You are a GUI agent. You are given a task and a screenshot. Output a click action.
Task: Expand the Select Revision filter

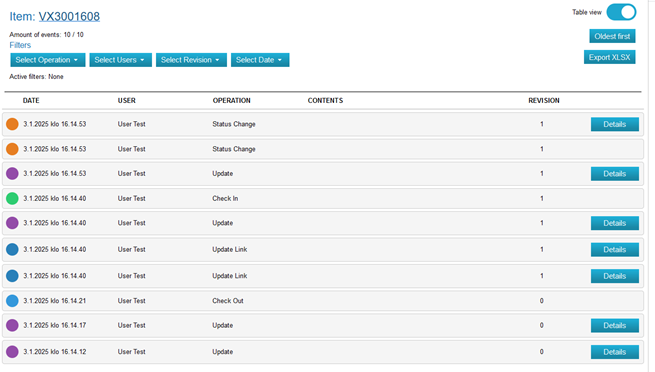tap(191, 60)
